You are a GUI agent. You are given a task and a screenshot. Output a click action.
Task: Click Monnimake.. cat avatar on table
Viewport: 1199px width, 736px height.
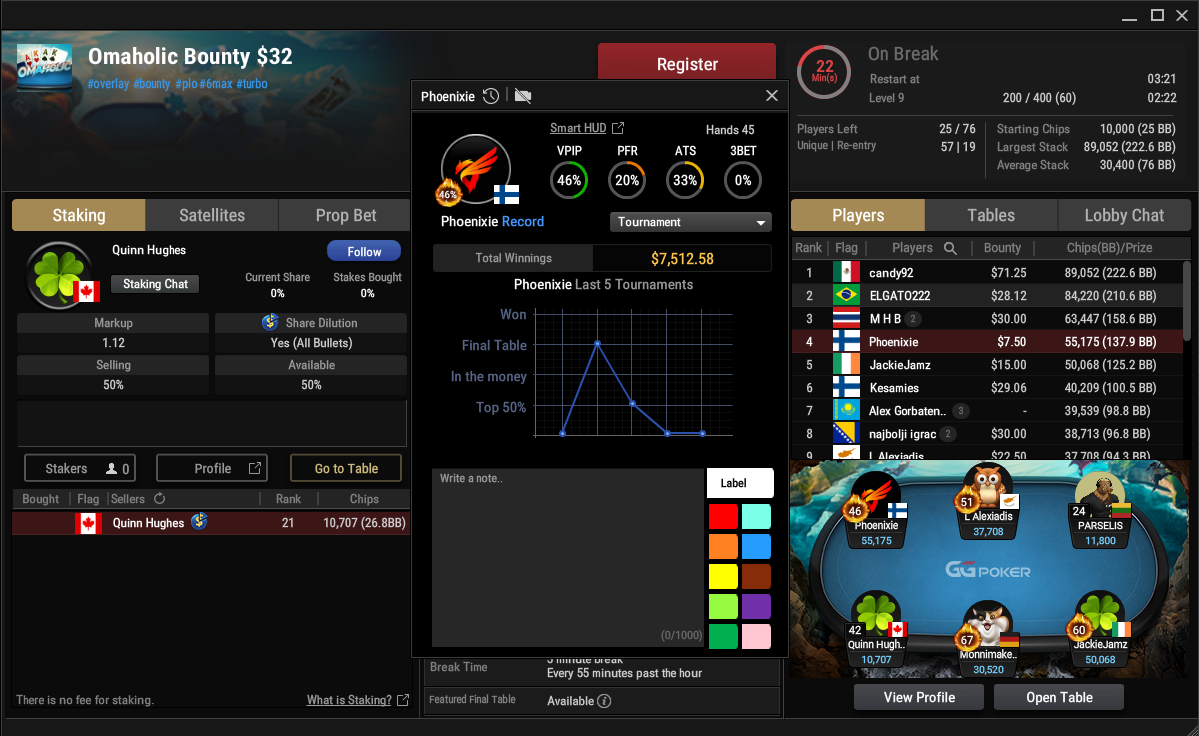(987, 623)
